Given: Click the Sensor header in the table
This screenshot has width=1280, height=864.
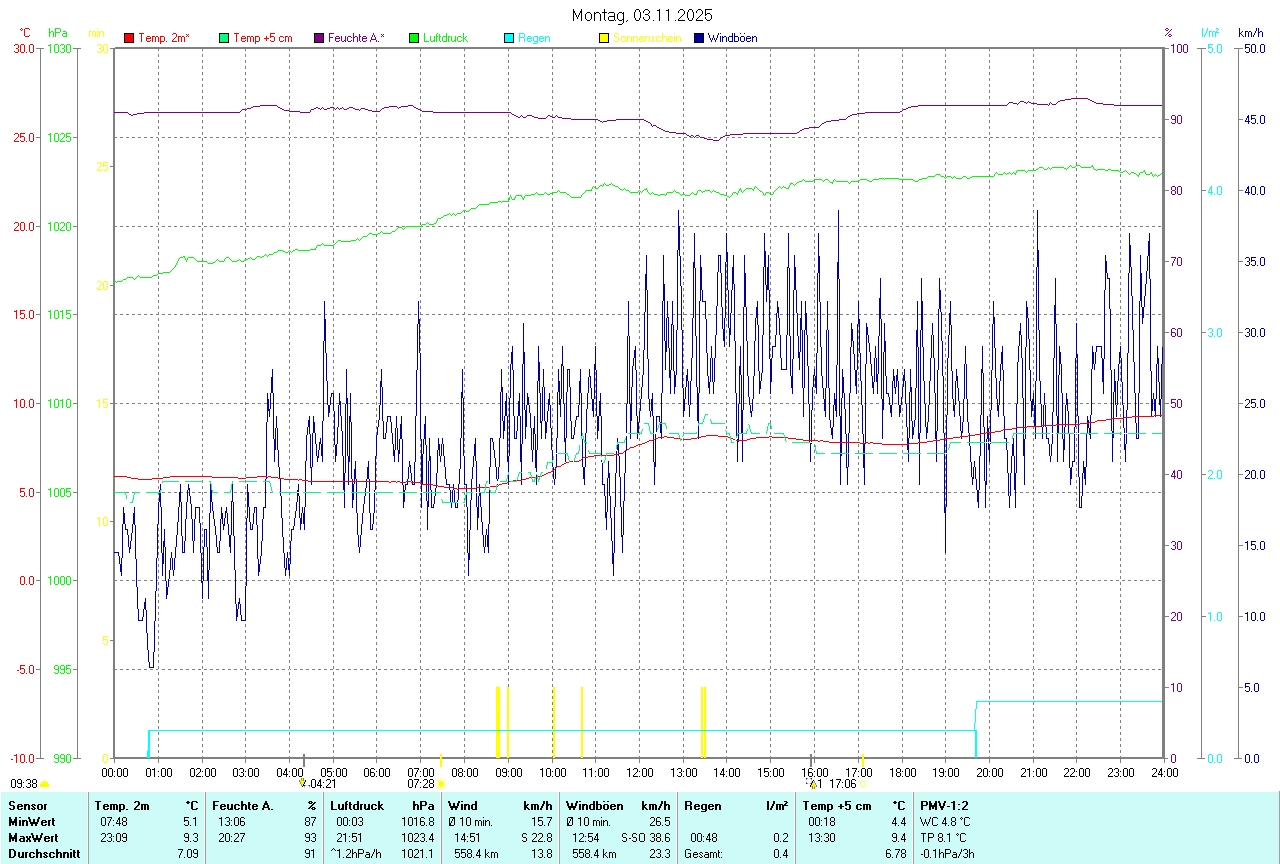Looking at the screenshot, I should (27, 805).
